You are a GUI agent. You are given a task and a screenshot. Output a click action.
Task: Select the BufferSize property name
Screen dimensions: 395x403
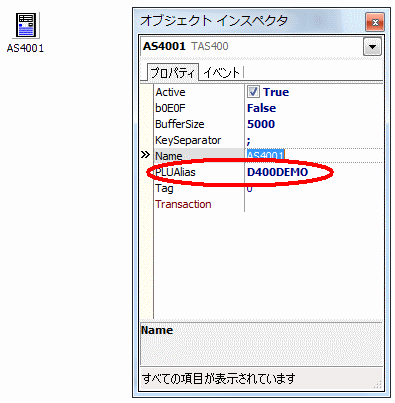[180, 124]
